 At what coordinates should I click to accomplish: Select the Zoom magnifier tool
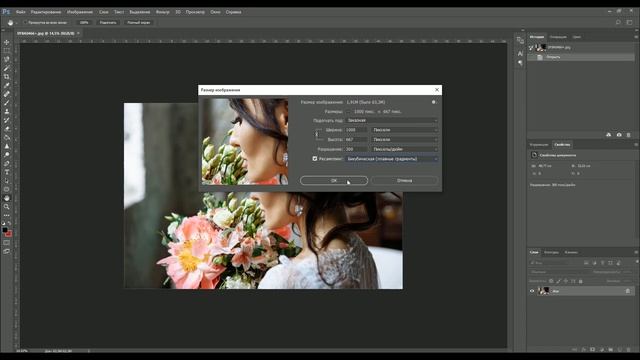pyautogui.click(x=7, y=207)
